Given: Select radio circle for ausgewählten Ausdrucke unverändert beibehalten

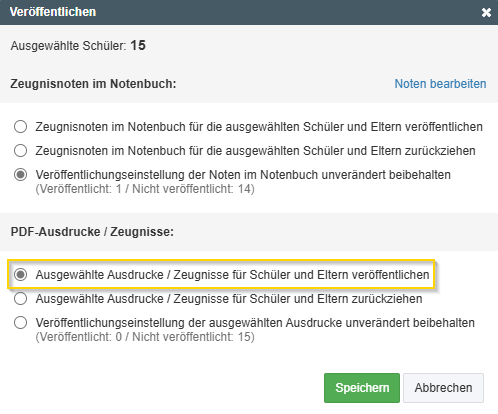Looking at the screenshot, I should pos(21,323).
